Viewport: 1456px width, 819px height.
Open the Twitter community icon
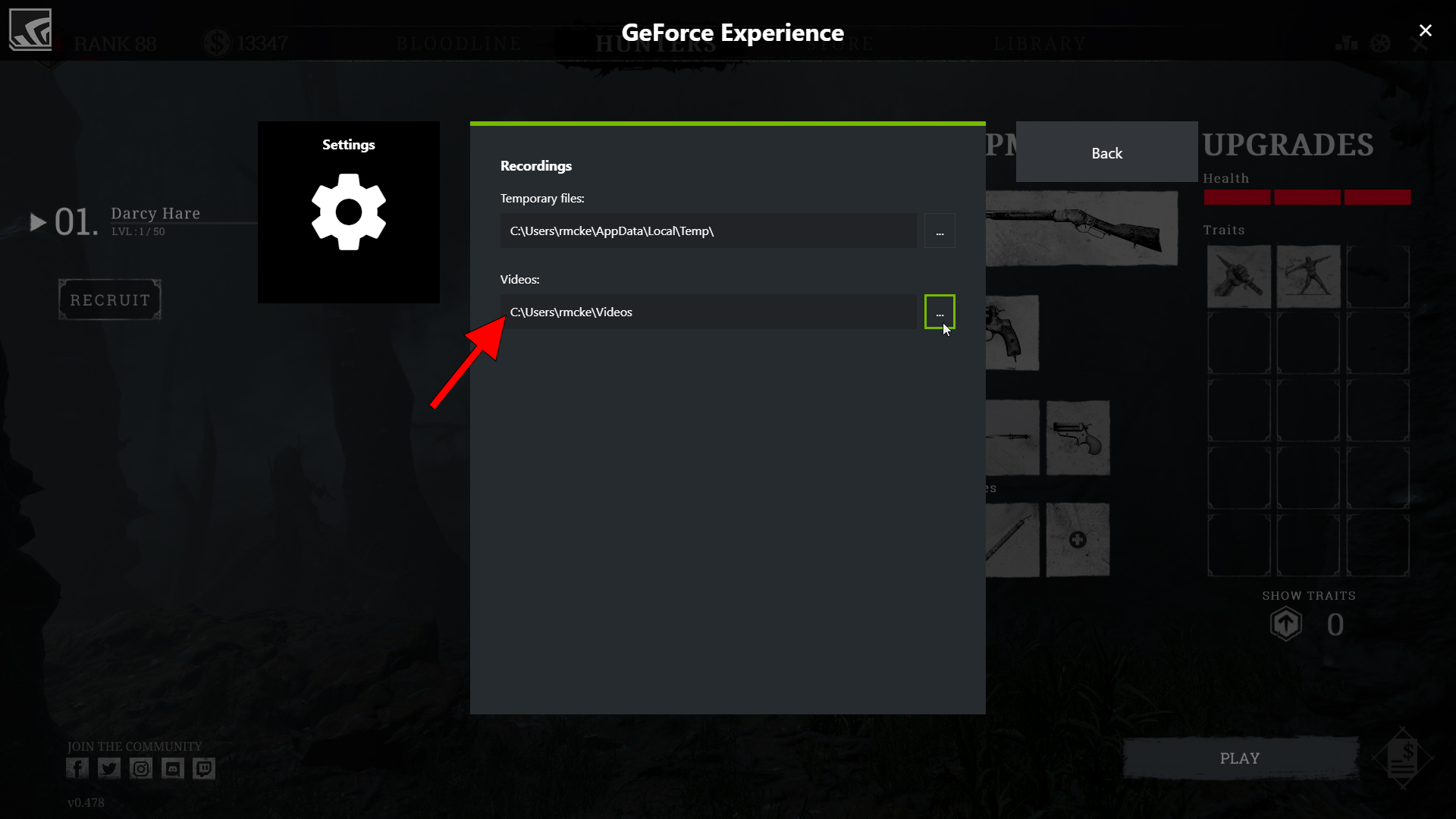[x=109, y=768]
